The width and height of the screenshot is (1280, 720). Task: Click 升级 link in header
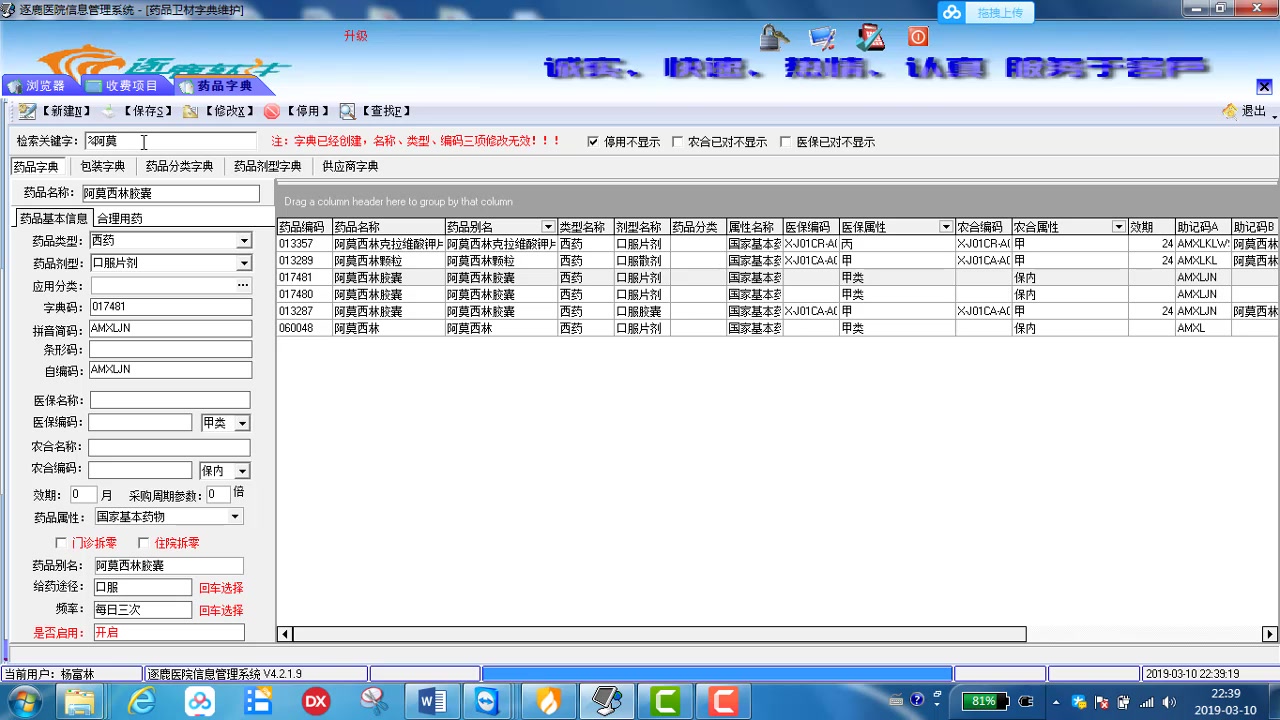pos(355,36)
